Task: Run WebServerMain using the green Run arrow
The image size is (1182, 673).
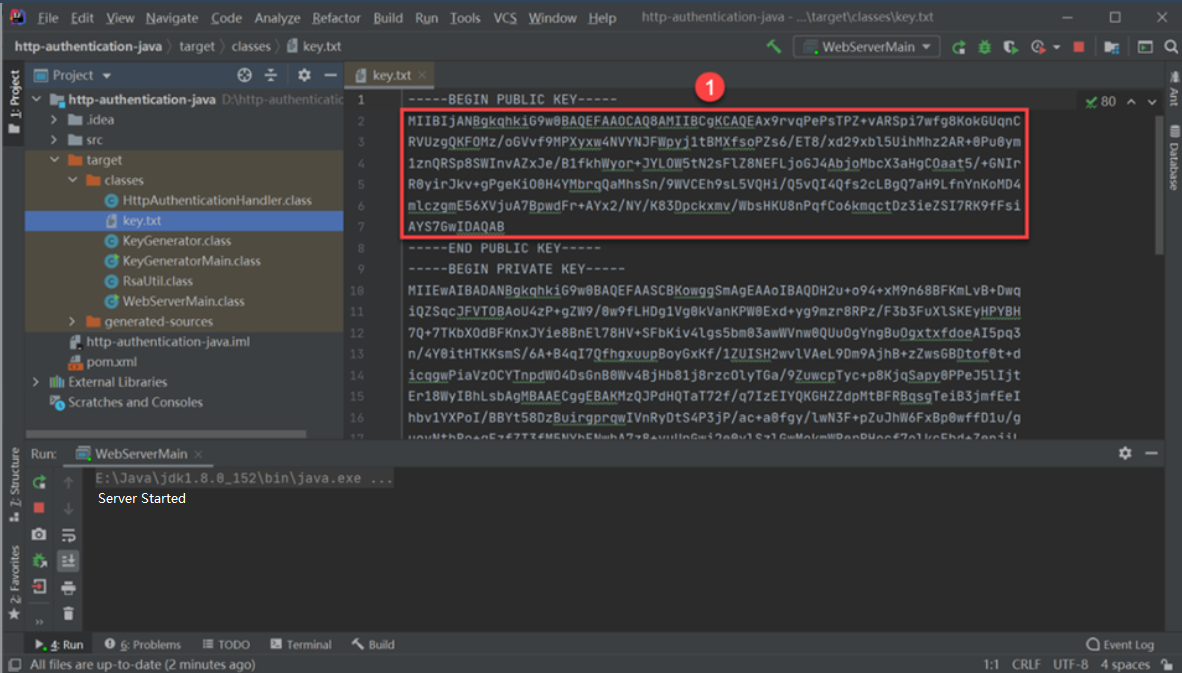Action: [959, 45]
